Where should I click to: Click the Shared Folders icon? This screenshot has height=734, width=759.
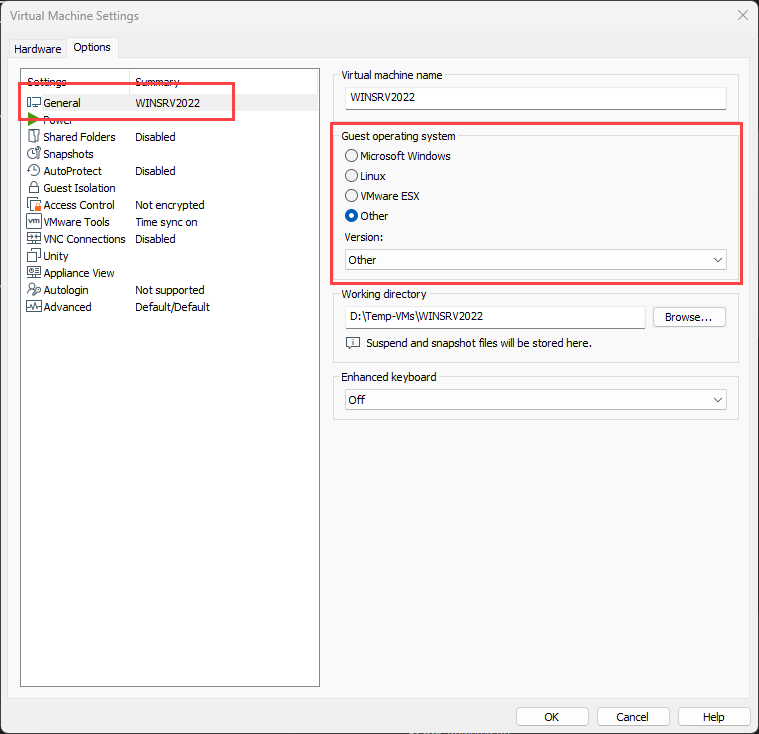pos(33,137)
